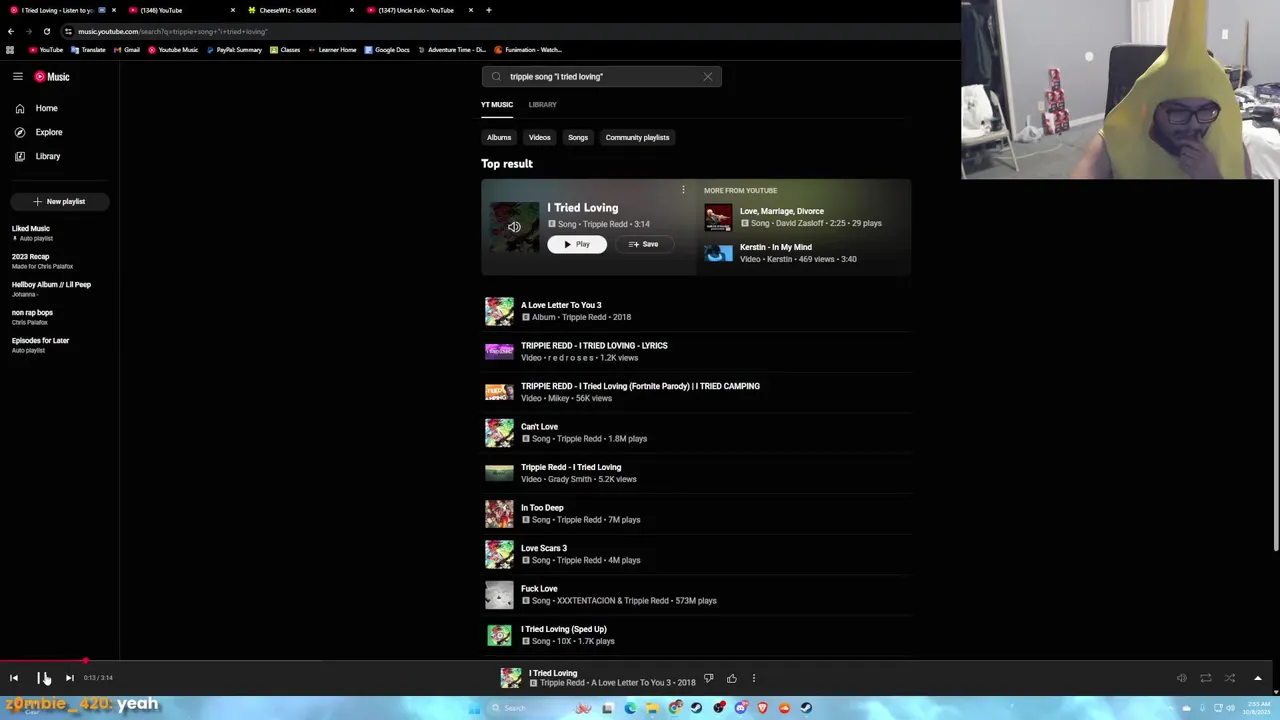The height and width of the screenshot is (720, 1280).
Task: Open Funimation bookmark
Action: pos(528,49)
